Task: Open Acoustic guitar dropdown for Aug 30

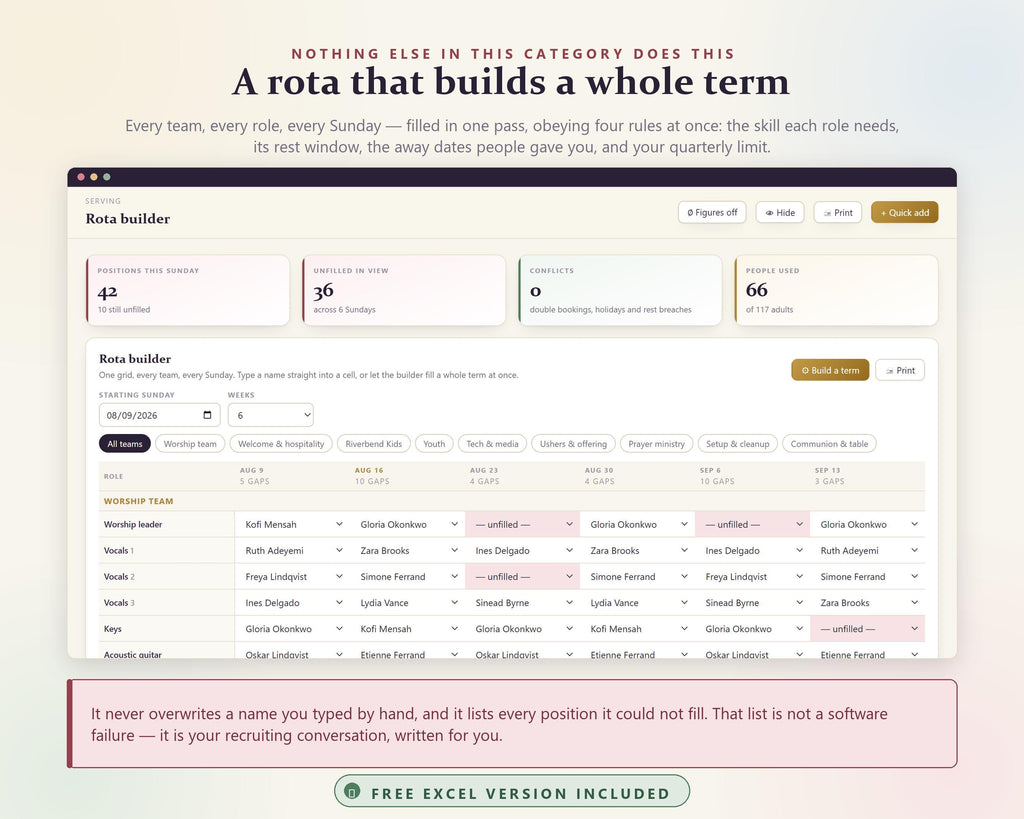Action: (x=637, y=650)
